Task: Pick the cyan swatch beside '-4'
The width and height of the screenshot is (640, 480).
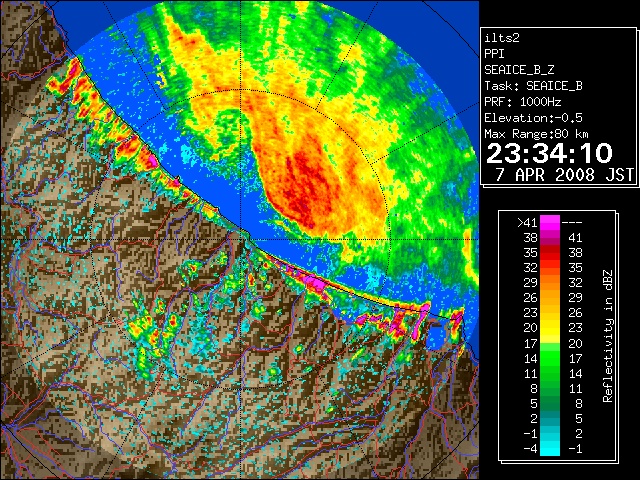Action: tap(550, 449)
